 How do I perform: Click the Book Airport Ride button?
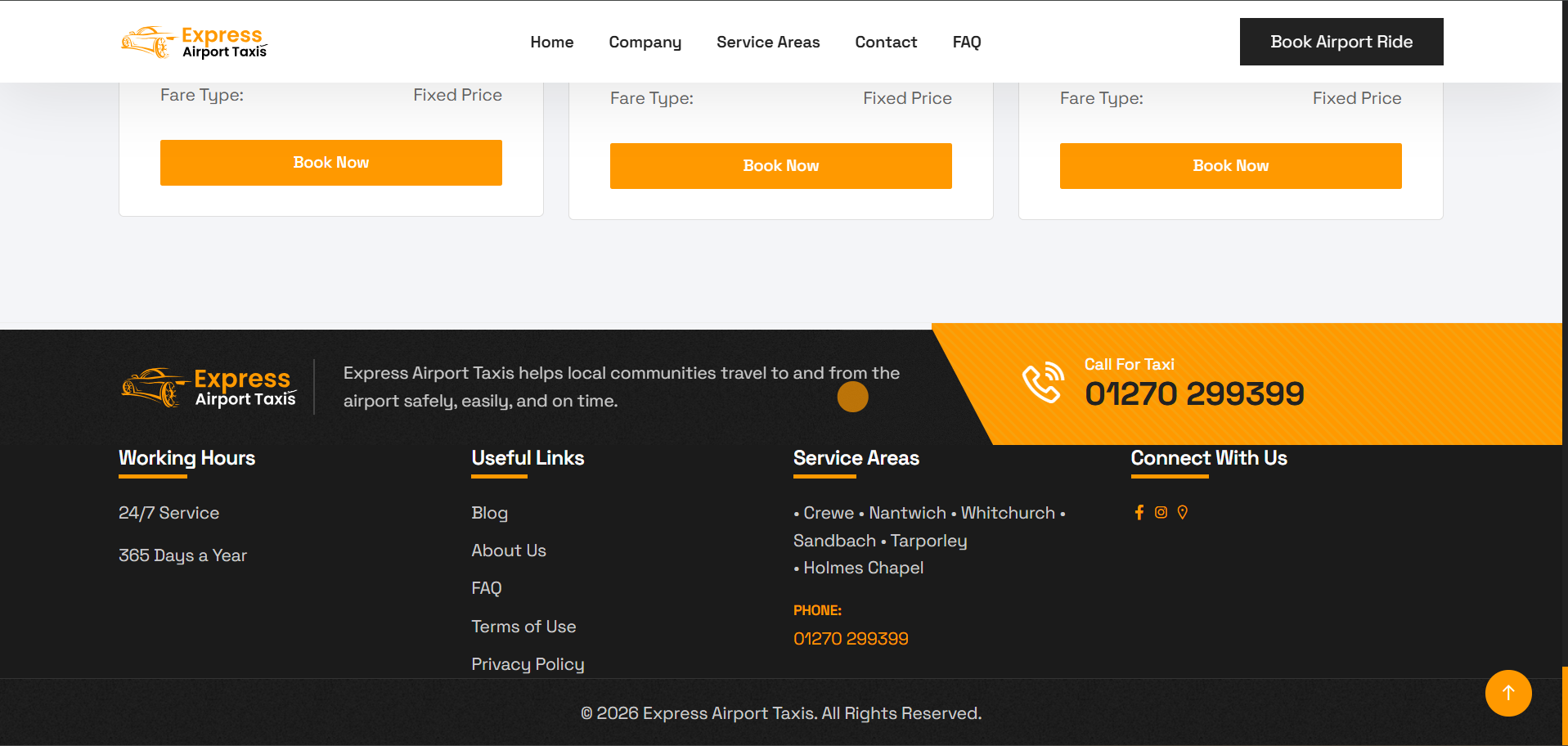pos(1341,42)
